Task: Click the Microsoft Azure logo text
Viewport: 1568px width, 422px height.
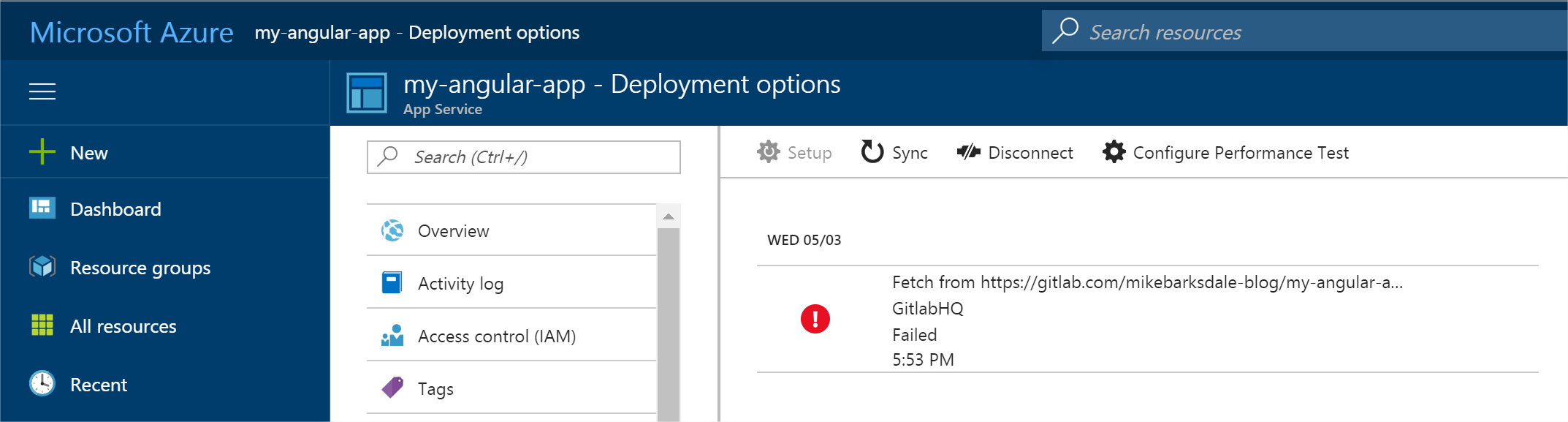Action: [x=132, y=32]
